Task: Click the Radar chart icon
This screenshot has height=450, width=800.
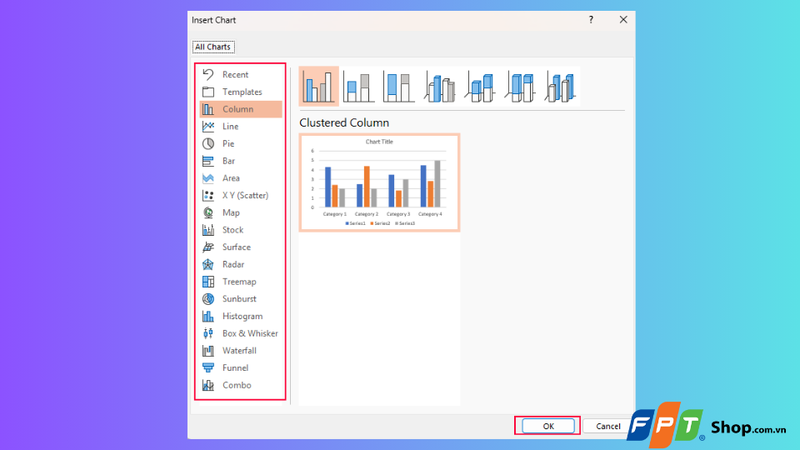Action: click(x=208, y=264)
